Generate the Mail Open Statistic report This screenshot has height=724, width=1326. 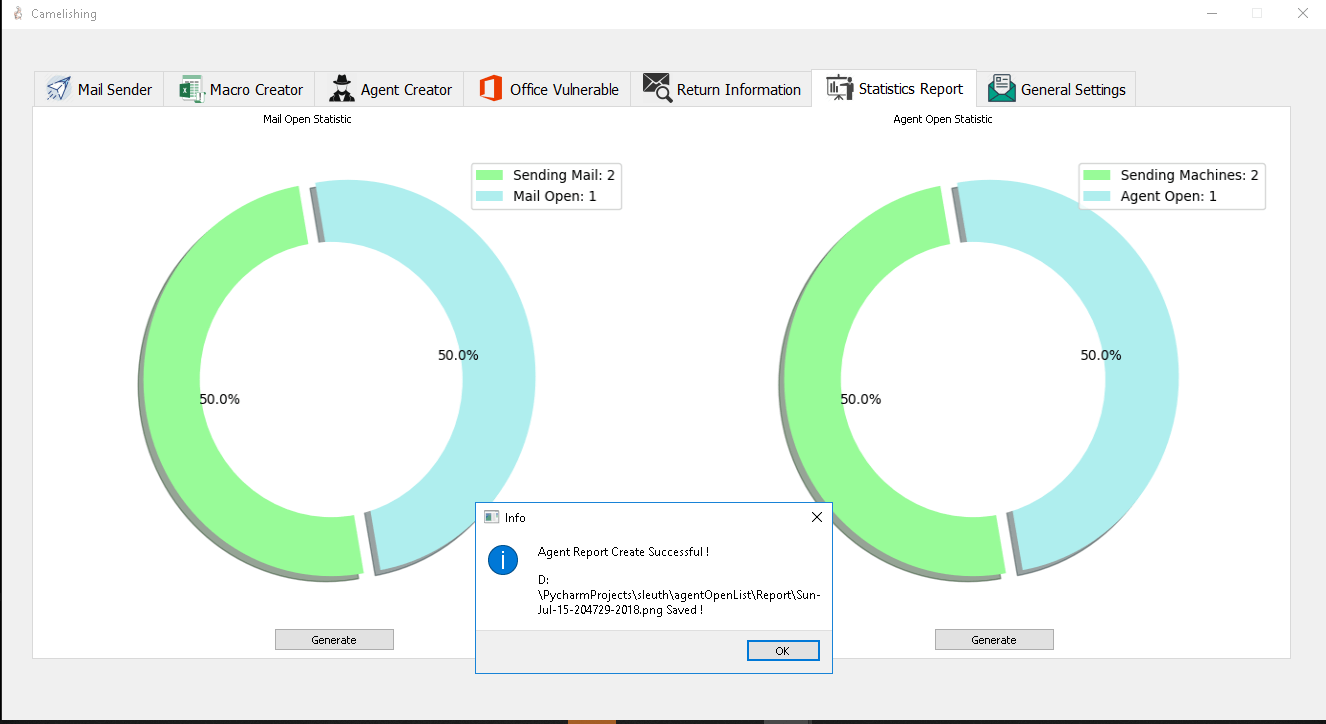[x=334, y=640]
